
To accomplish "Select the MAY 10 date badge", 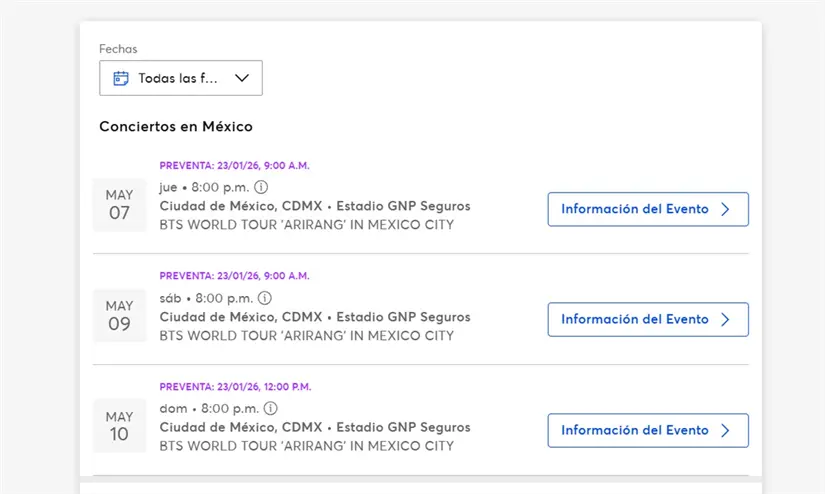I will pos(119,426).
